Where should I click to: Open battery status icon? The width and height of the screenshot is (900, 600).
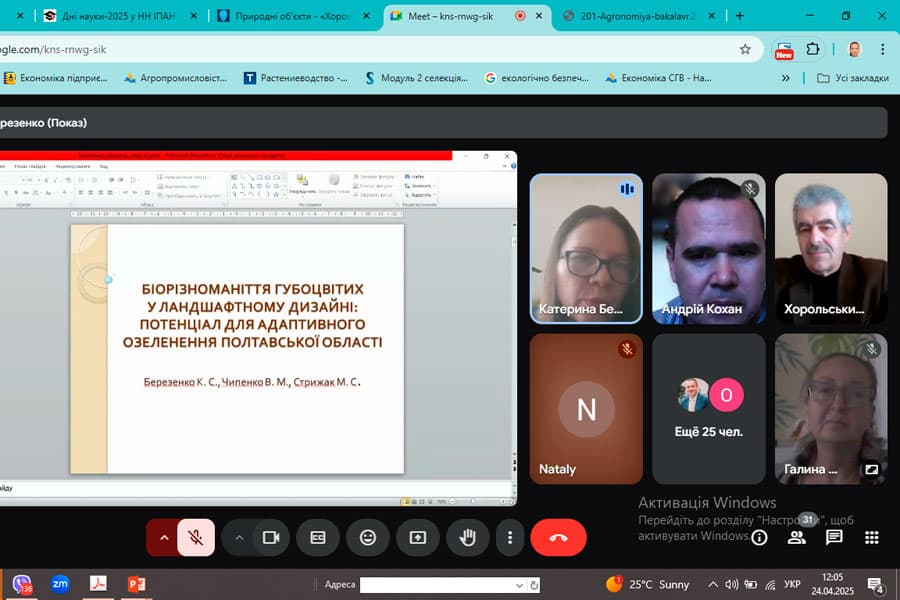tap(750, 584)
